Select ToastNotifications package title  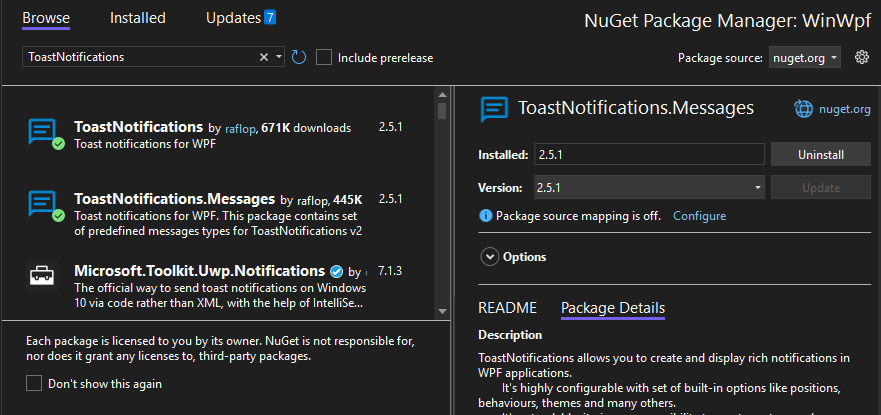[138, 126]
